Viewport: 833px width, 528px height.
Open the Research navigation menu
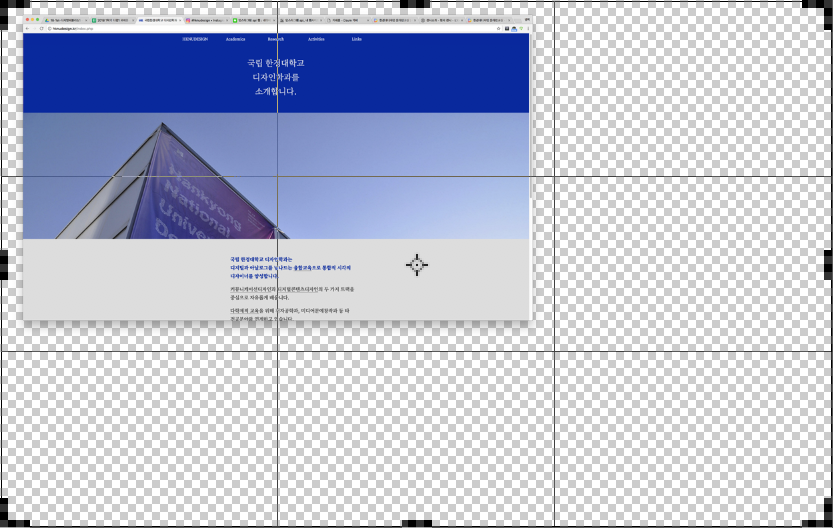(x=275, y=39)
